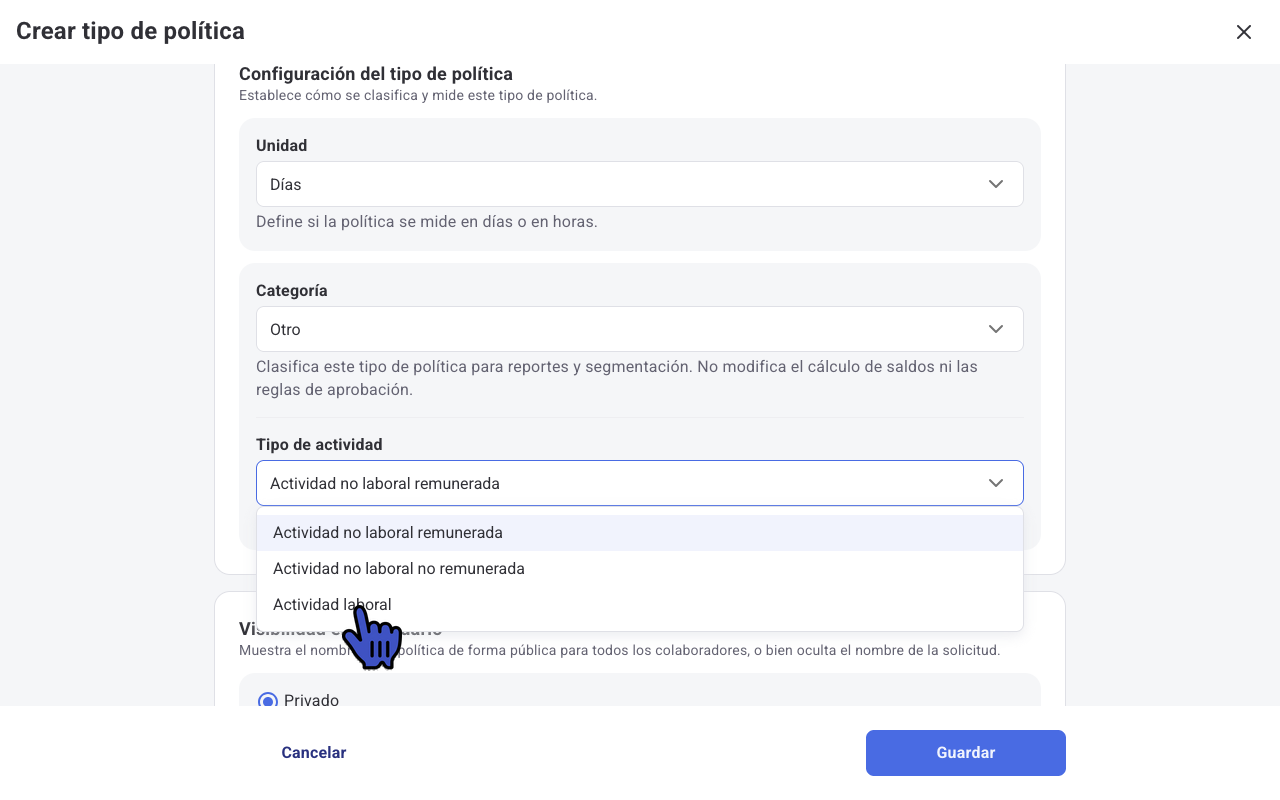Click the chevron in Tipo de actividad field

point(996,483)
